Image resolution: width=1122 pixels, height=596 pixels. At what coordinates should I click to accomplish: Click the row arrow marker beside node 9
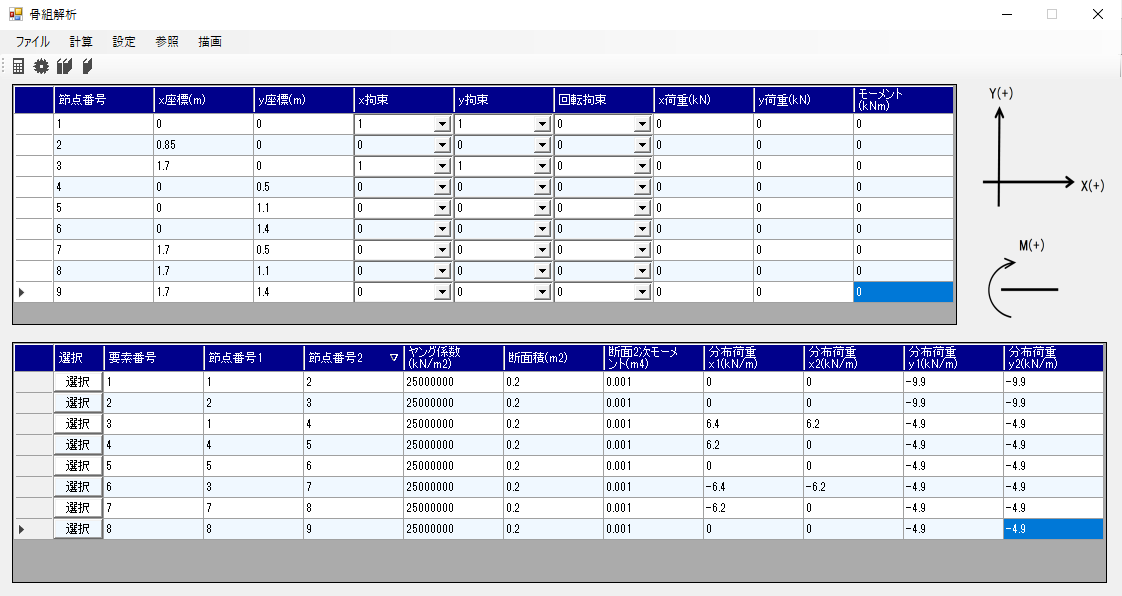click(x=22, y=292)
